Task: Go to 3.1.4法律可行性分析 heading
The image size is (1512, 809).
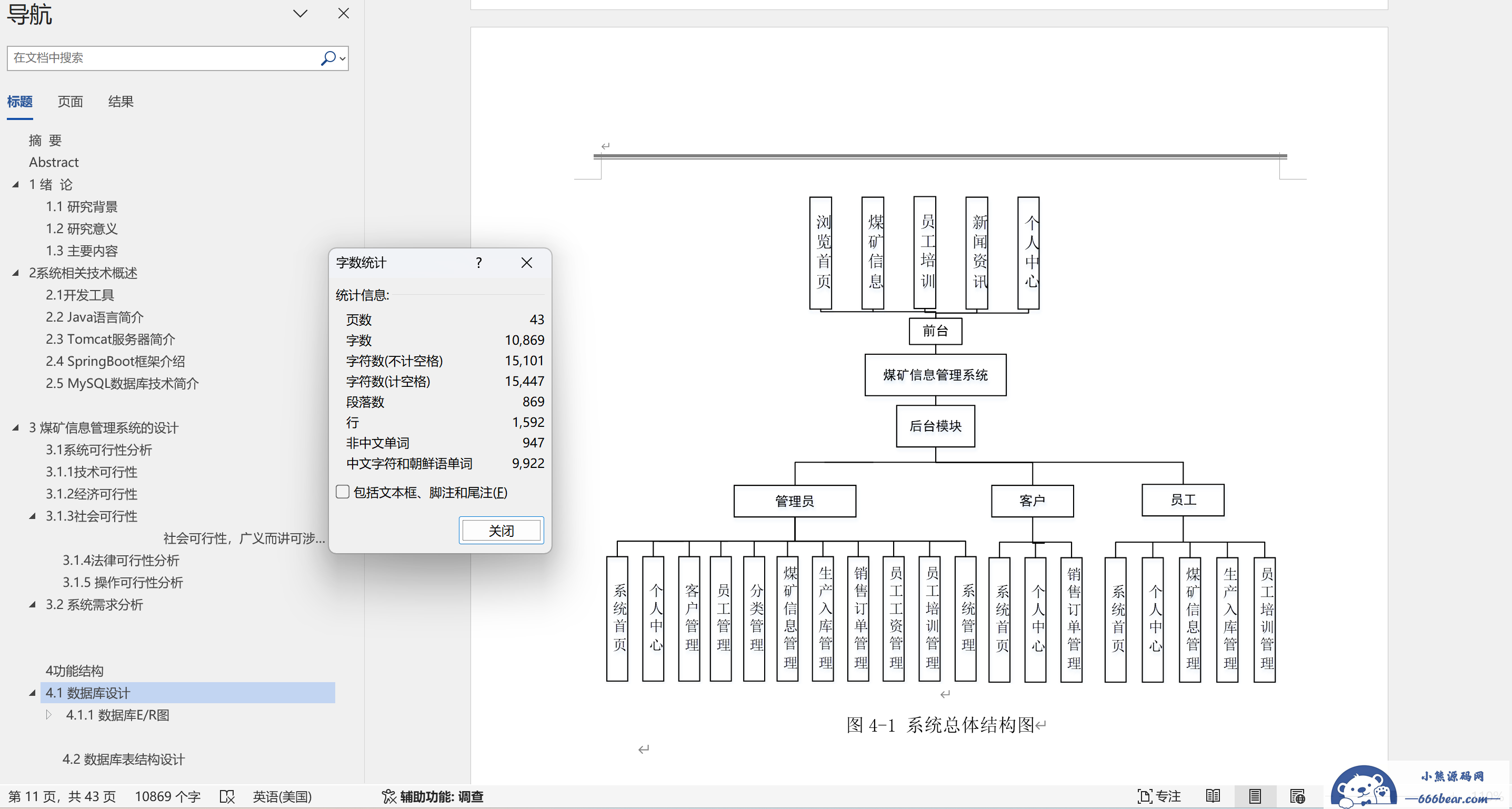Action: tap(122, 561)
